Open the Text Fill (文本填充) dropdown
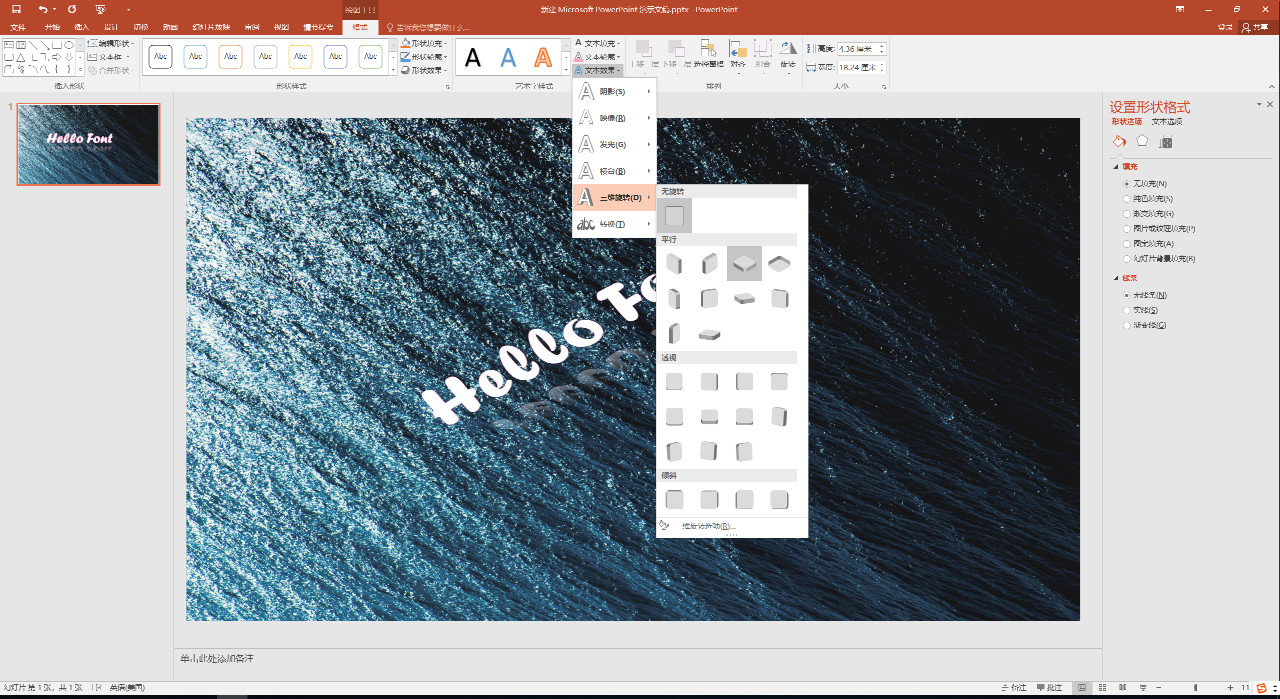This screenshot has width=1280, height=699. click(598, 44)
